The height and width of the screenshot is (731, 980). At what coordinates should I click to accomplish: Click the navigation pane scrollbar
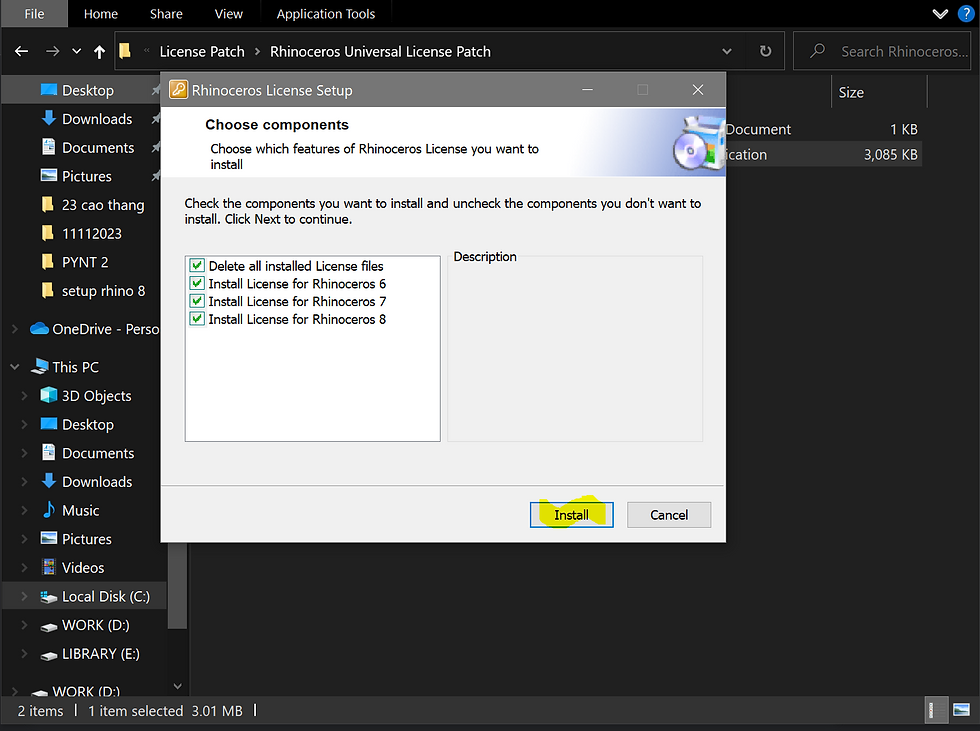(178, 585)
